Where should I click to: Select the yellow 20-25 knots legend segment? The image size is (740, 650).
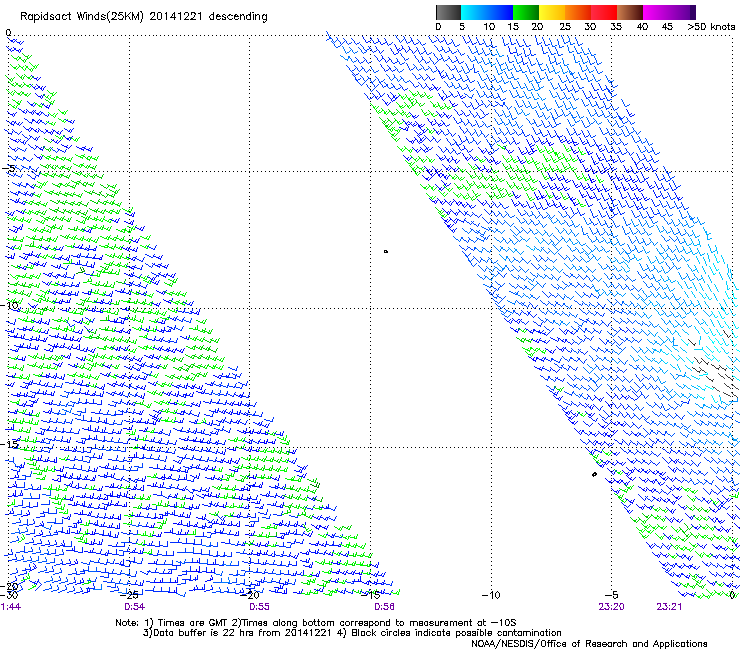coord(552,12)
